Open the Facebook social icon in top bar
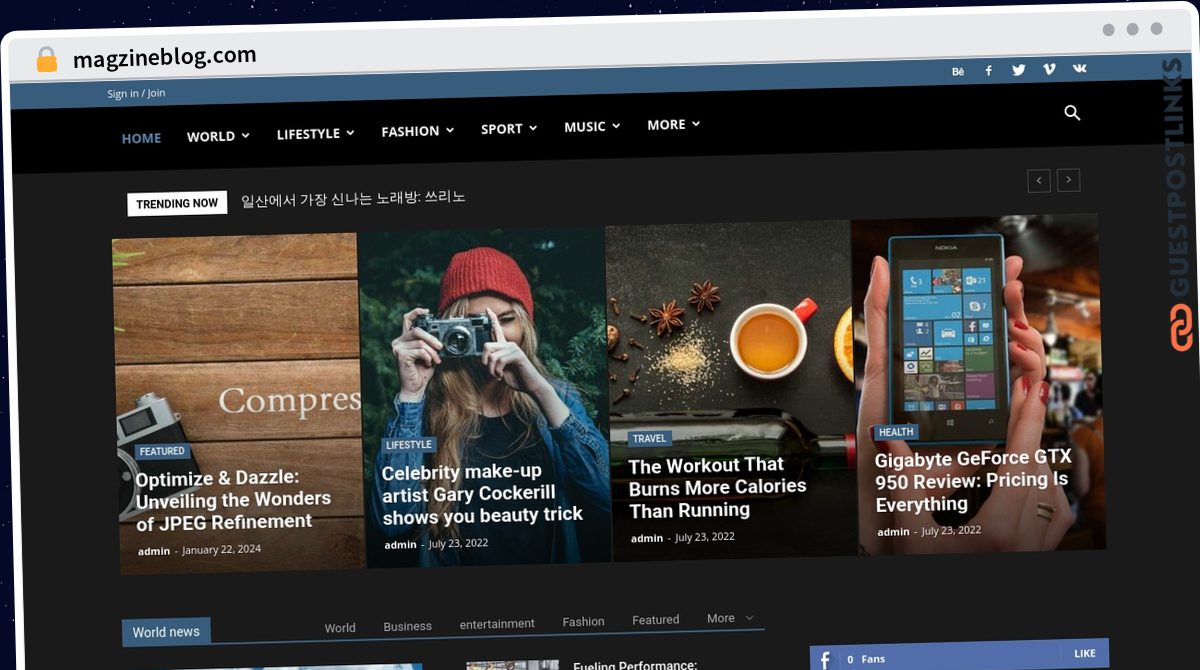Viewport: 1200px width, 670px height. click(x=988, y=70)
